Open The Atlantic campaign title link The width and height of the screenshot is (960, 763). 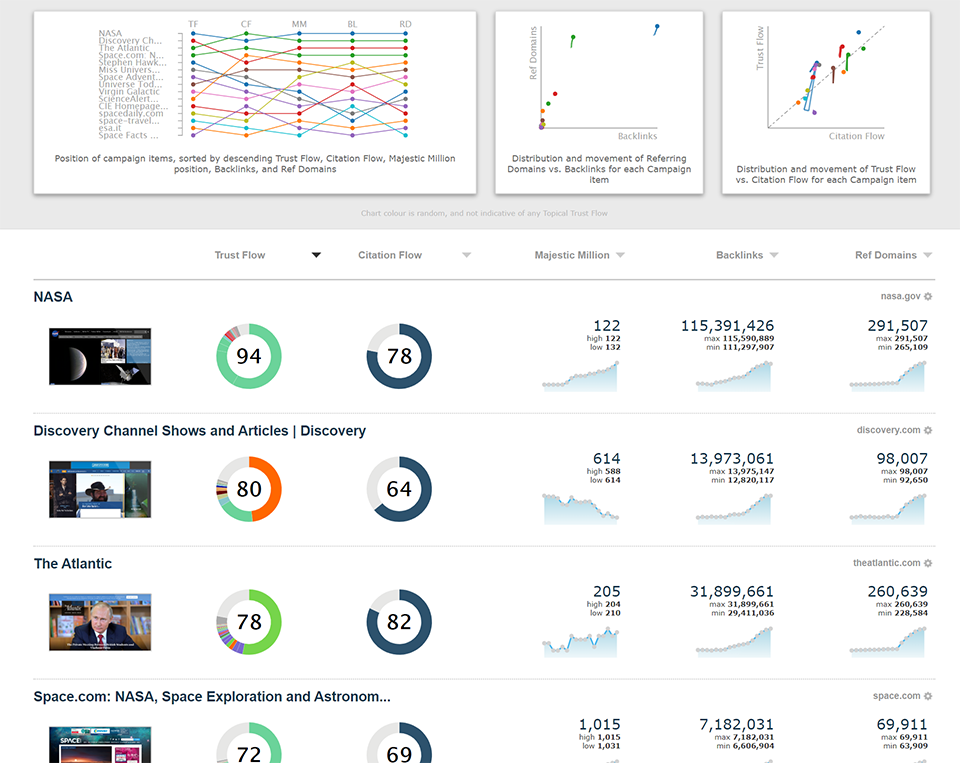73,563
